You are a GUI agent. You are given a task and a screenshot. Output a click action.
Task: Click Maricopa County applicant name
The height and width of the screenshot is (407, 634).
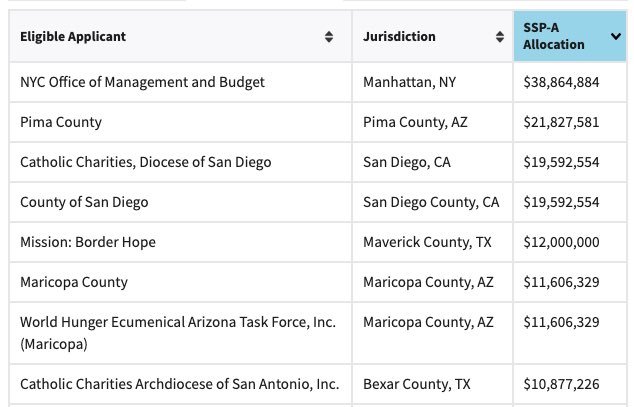[74, 282]
